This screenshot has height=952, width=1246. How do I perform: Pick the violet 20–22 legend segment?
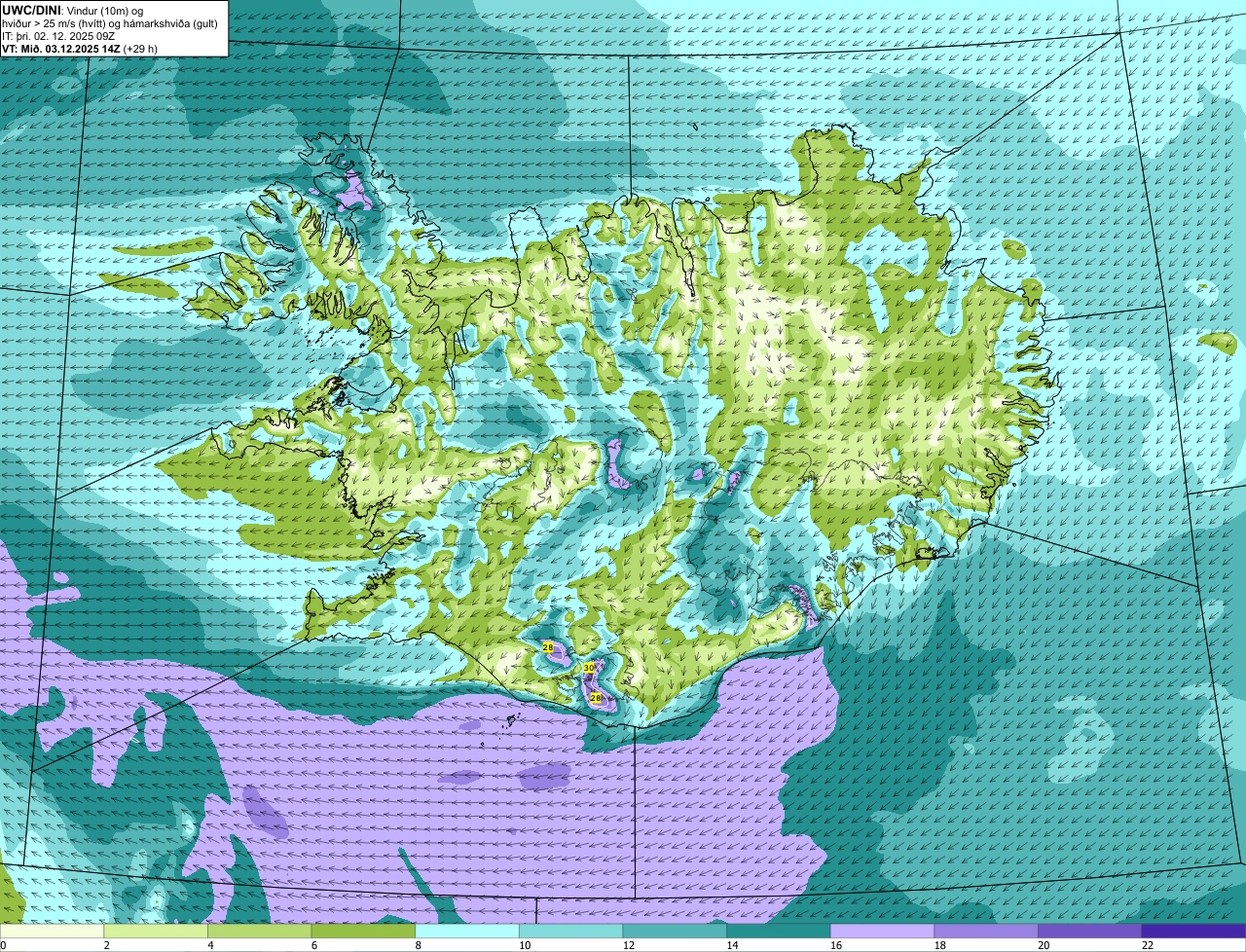(1090, 931)
